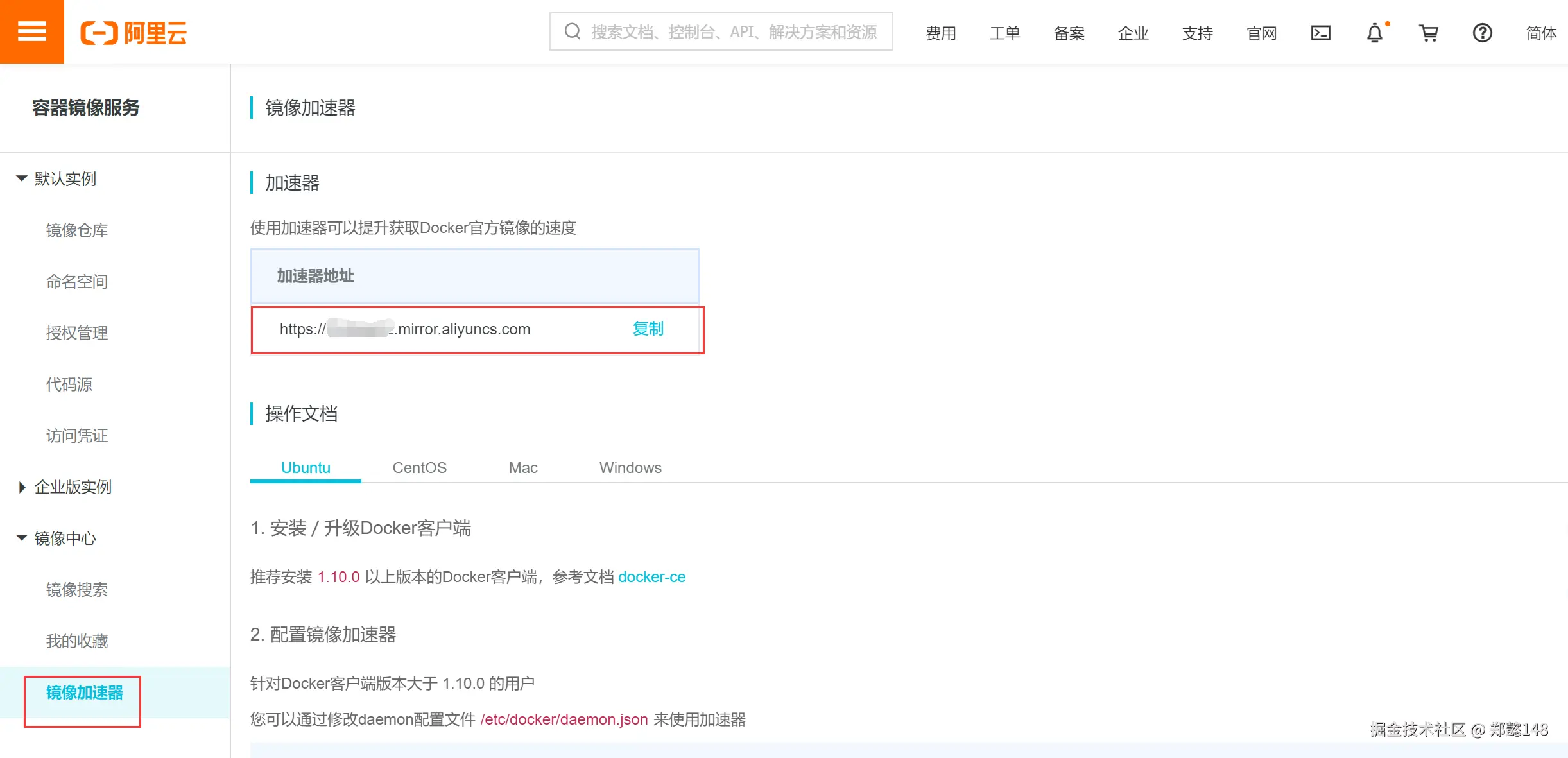
Task: Open 镜像仓库 in the sidebar
Action: click(x=77, y=230)
